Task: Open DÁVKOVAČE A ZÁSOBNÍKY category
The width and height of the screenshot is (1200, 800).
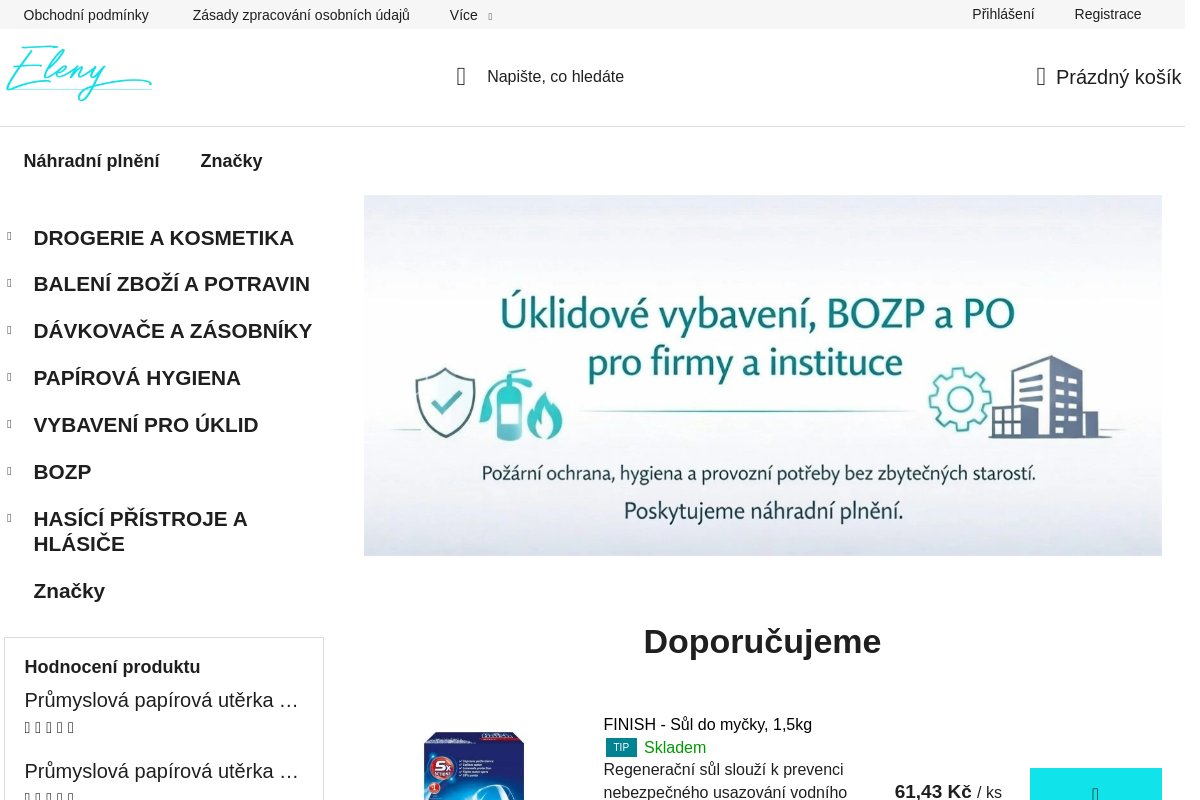Action: coord(173,331)
